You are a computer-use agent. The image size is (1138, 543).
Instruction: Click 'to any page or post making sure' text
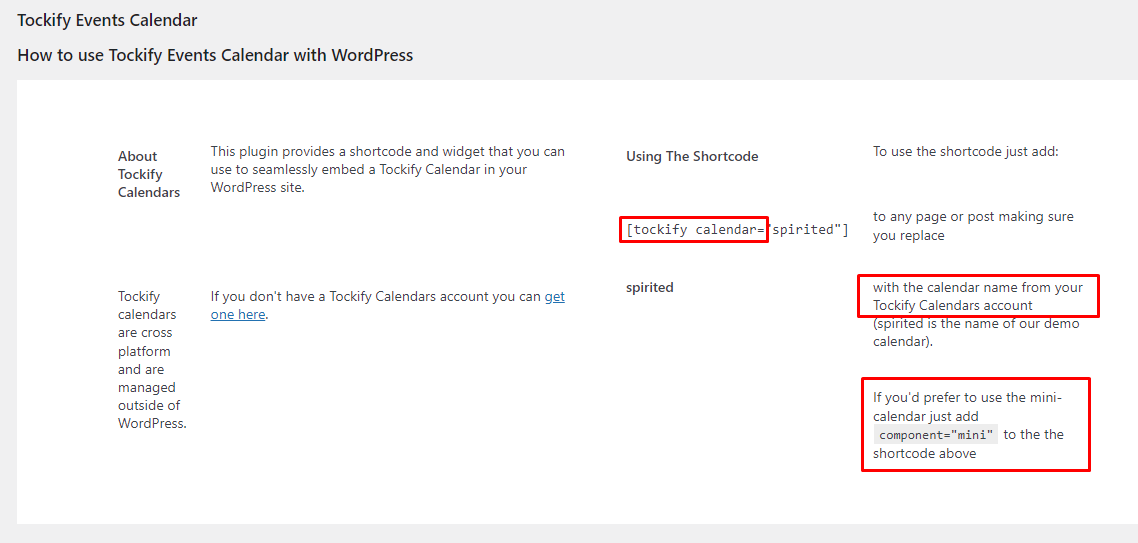[973, 226]
